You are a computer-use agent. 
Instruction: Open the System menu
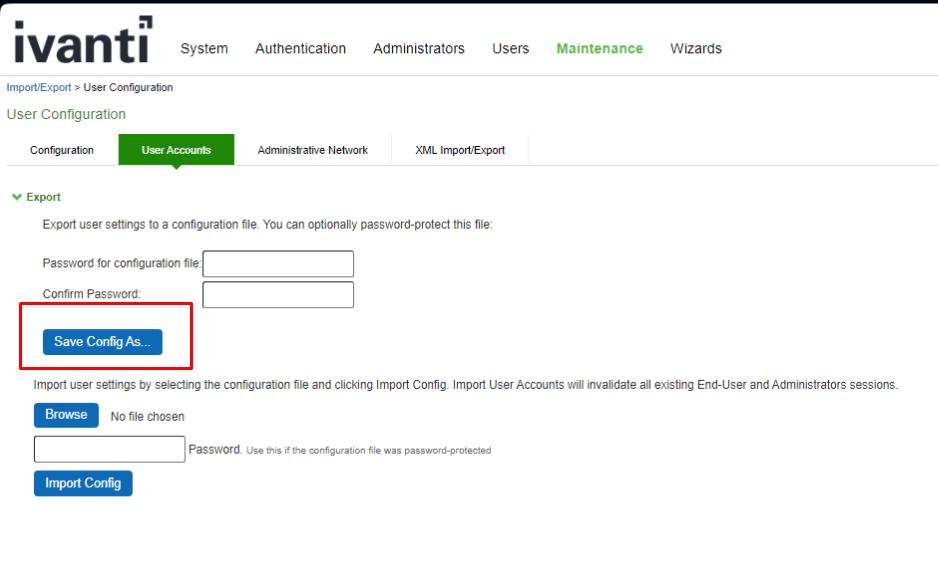[204, 48]
